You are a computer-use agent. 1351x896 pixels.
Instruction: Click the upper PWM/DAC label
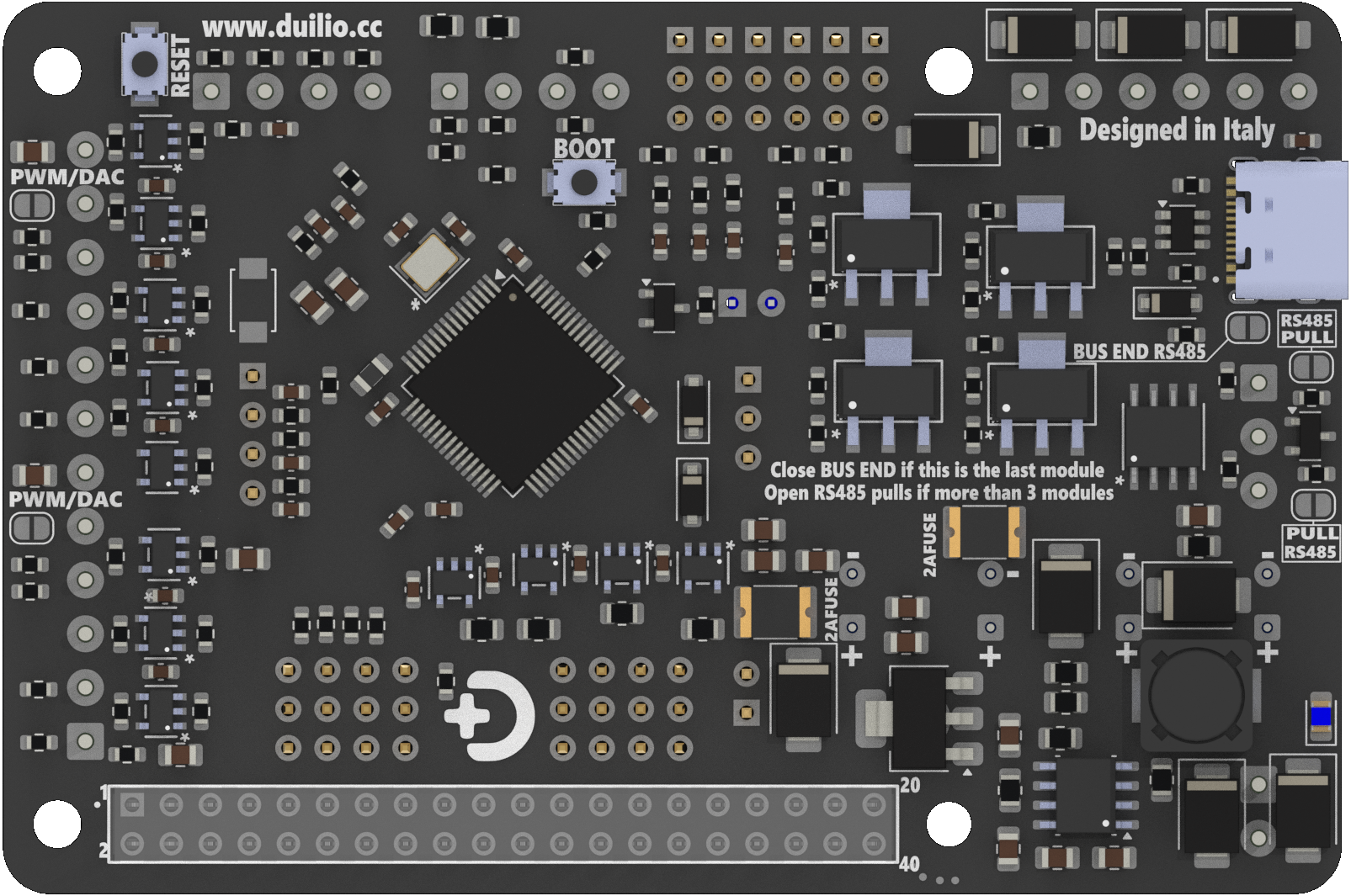[x=66, y=177]
